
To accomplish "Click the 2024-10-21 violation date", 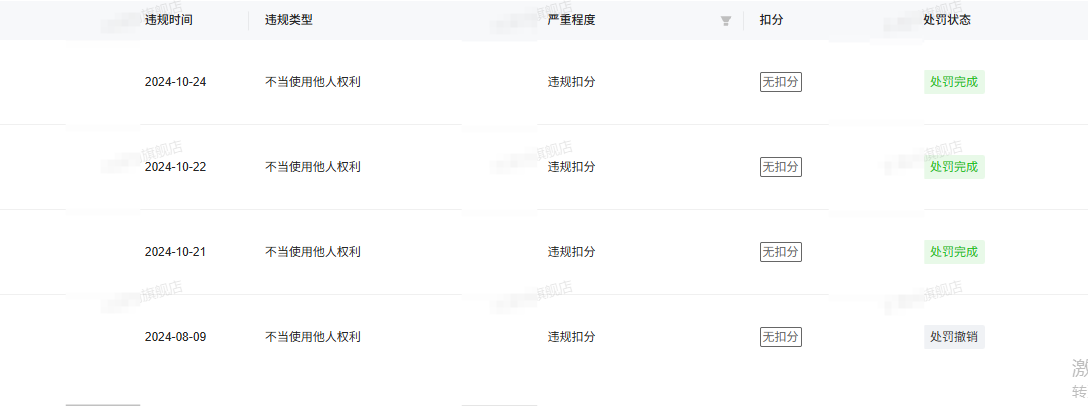I will [175, 252].
